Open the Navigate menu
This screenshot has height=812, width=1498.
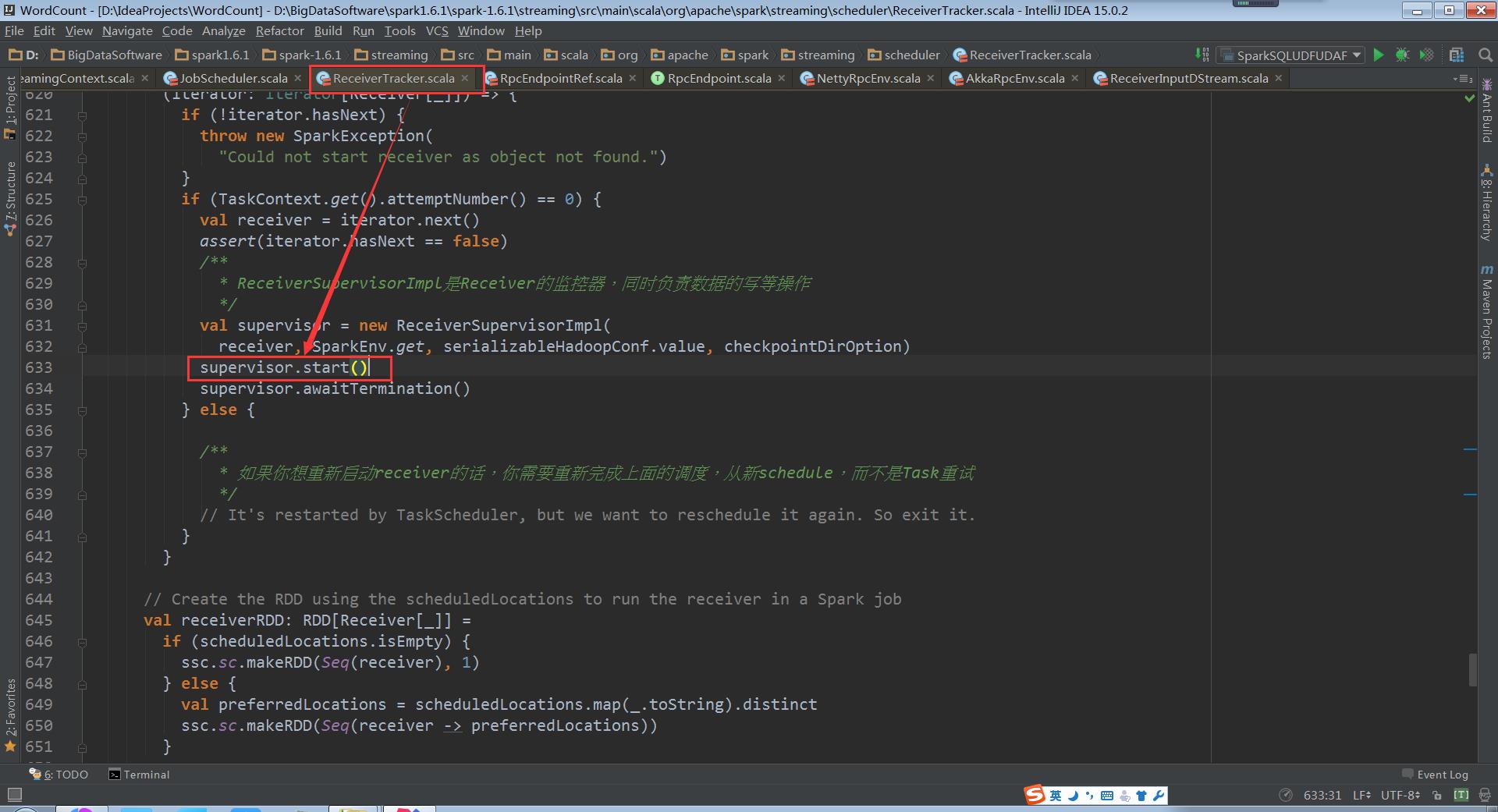127,30
